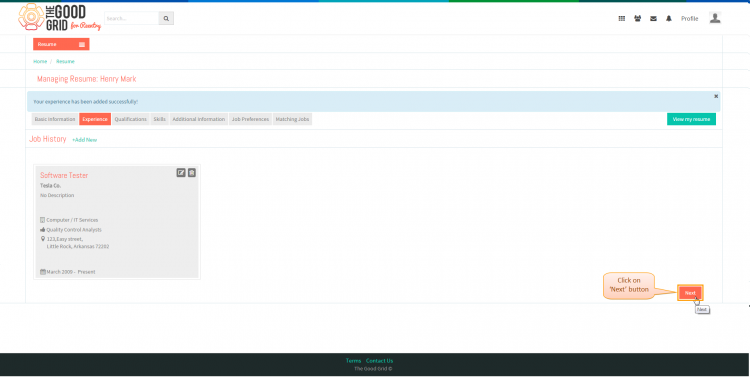
Task: Click the search magnifier button
Action: [x=166, y=18]
